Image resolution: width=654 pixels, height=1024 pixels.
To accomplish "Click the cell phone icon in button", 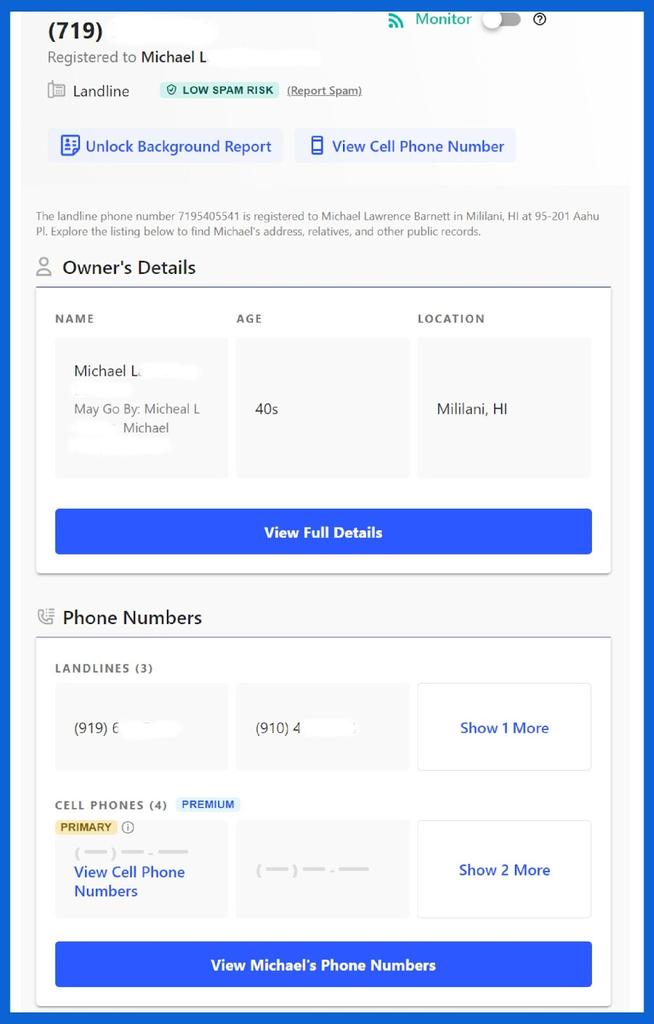I will (x=317, y=146).
